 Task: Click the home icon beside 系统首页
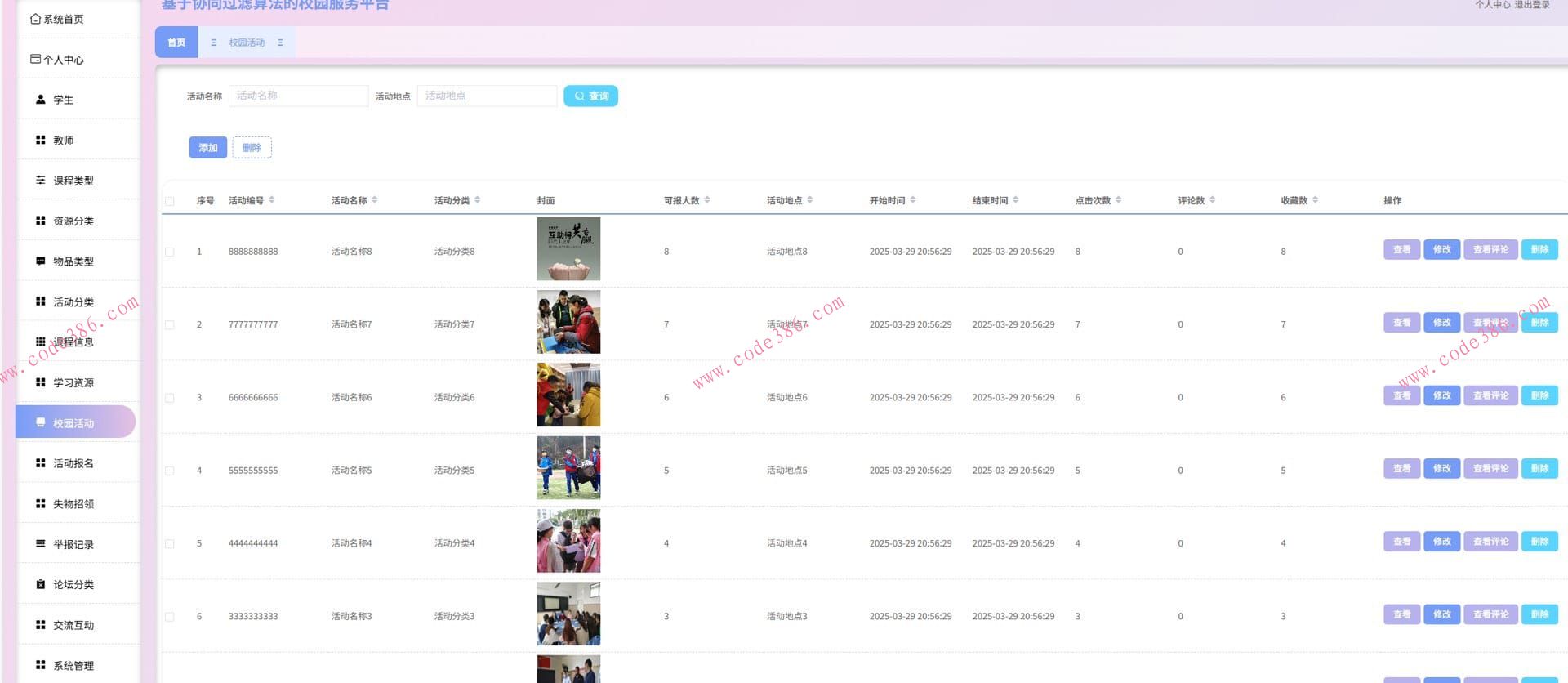click(35, 19)
